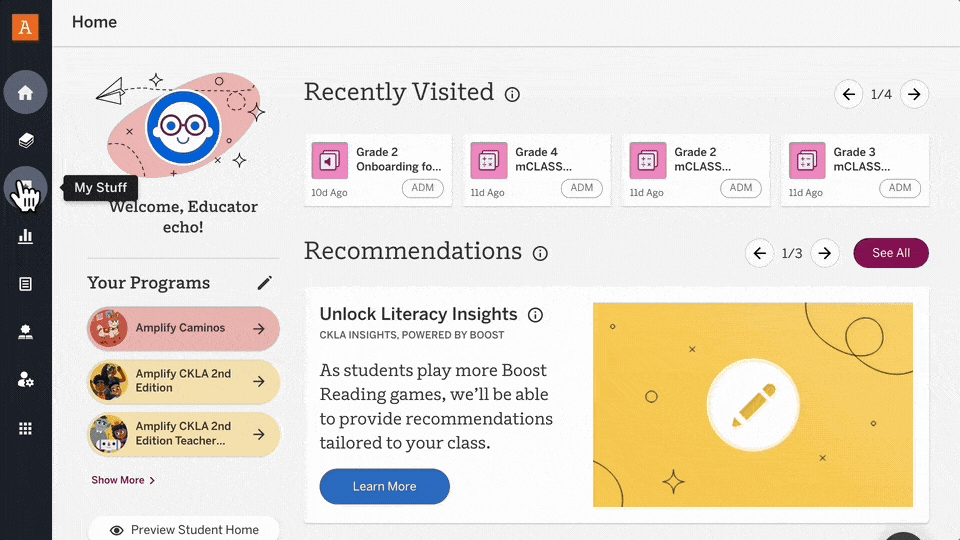Open the bar chart Reporting icon

click(x=25, y=236)
